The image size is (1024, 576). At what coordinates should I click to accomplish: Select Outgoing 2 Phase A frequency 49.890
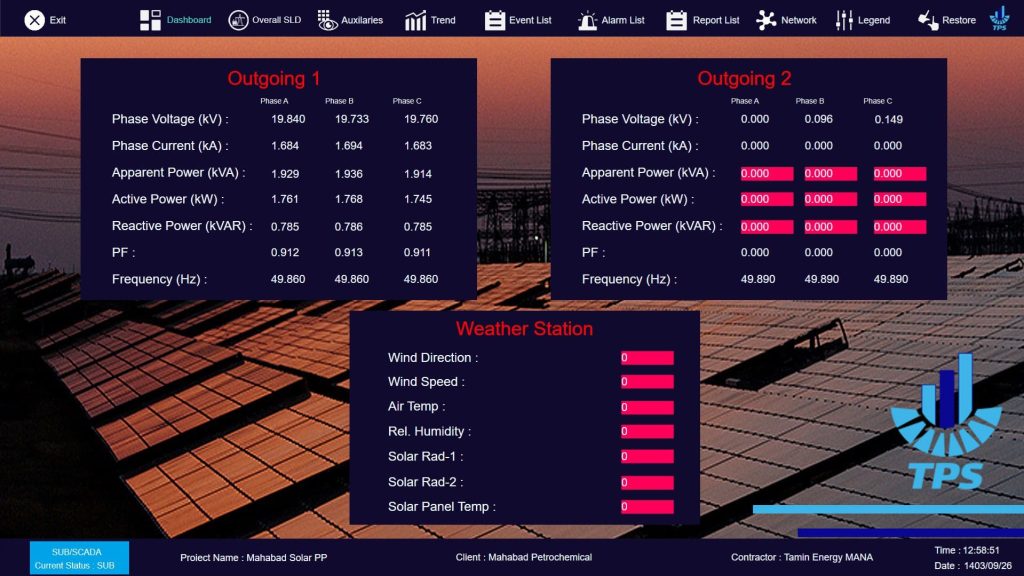(758, 279)
